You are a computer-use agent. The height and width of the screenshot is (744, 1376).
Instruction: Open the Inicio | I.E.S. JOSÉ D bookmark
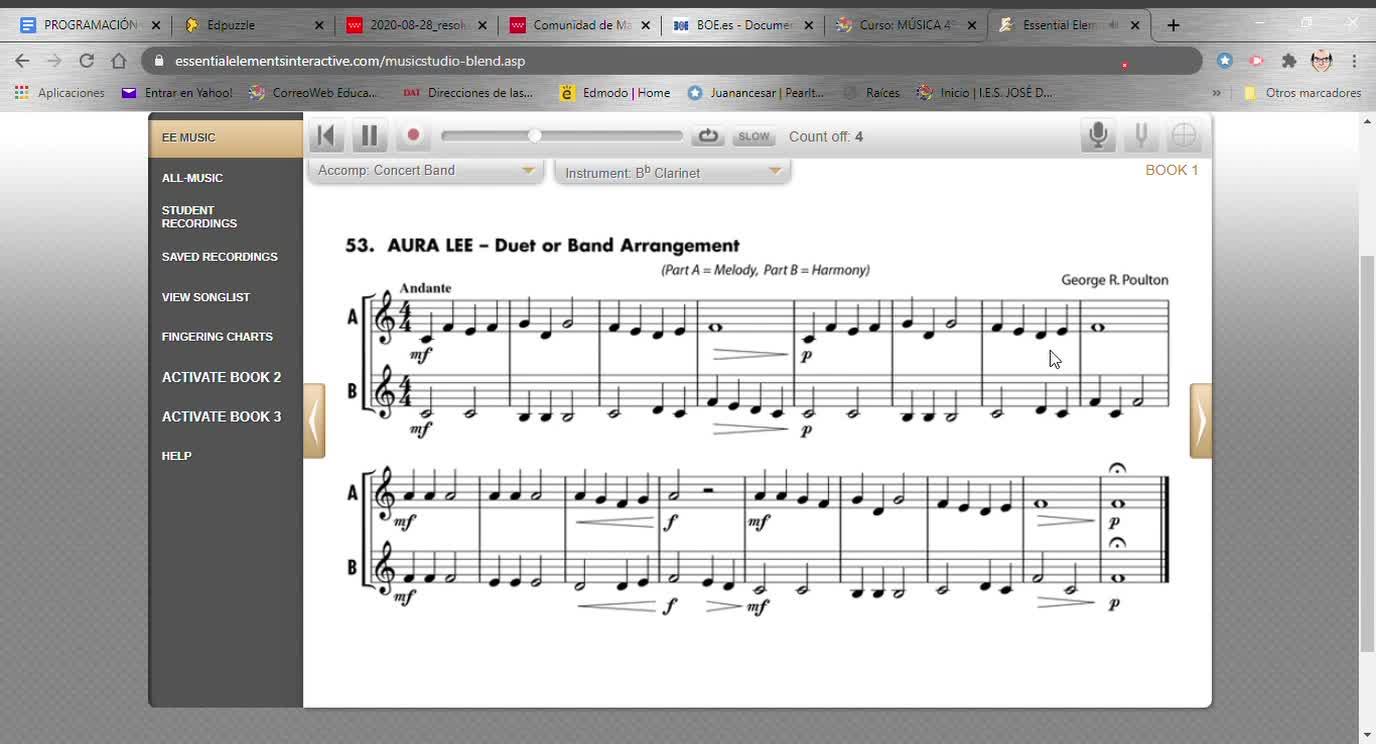click(984, 93)
